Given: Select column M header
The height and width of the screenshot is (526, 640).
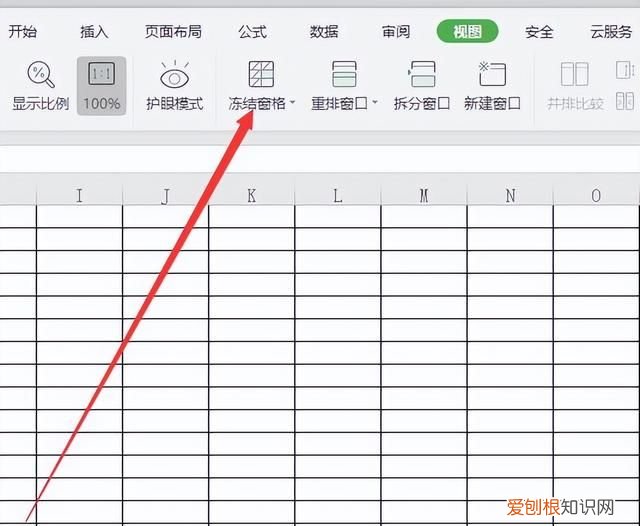Looking at the screenshot, I should click(424, 195).
